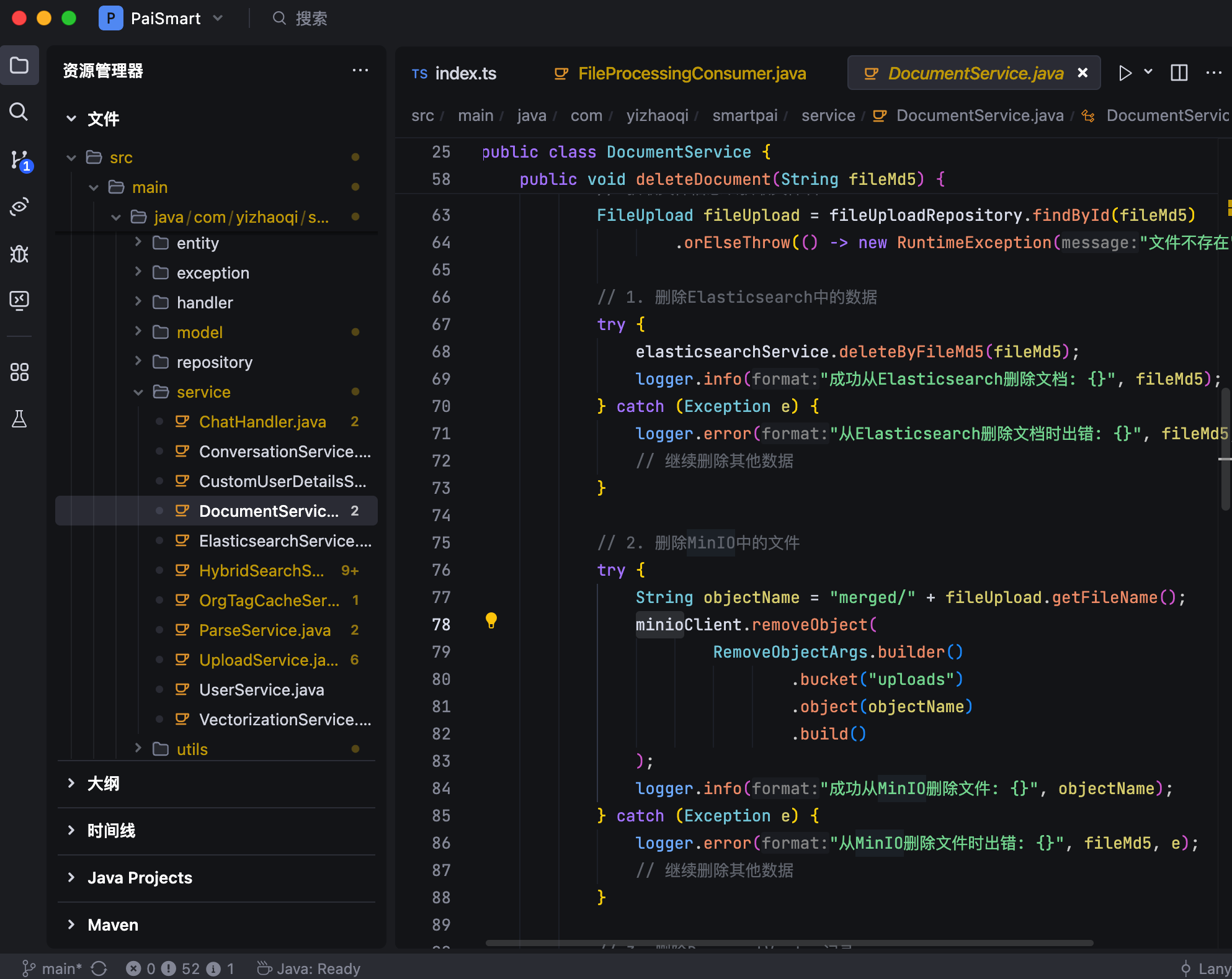1232x979 pixels.
Task: Open the PaiSmart project dropdown
Action: point(218,18)
